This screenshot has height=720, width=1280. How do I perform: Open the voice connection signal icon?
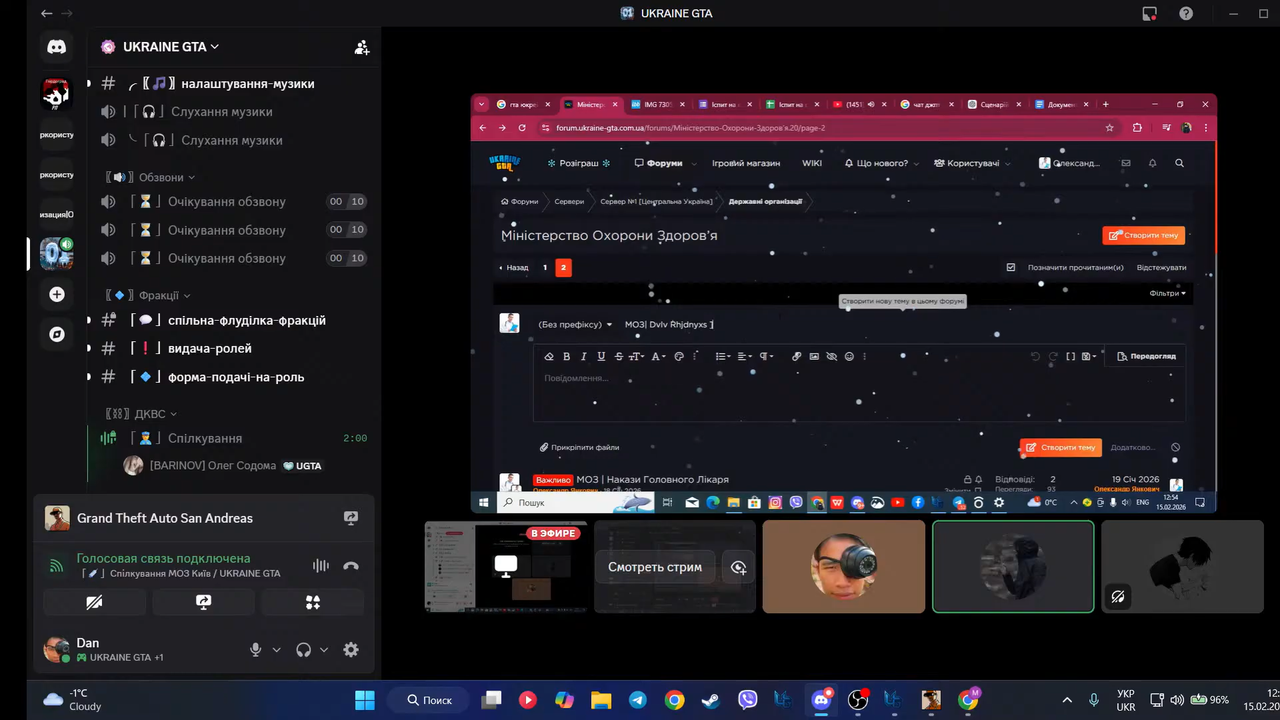coord(57,566)
